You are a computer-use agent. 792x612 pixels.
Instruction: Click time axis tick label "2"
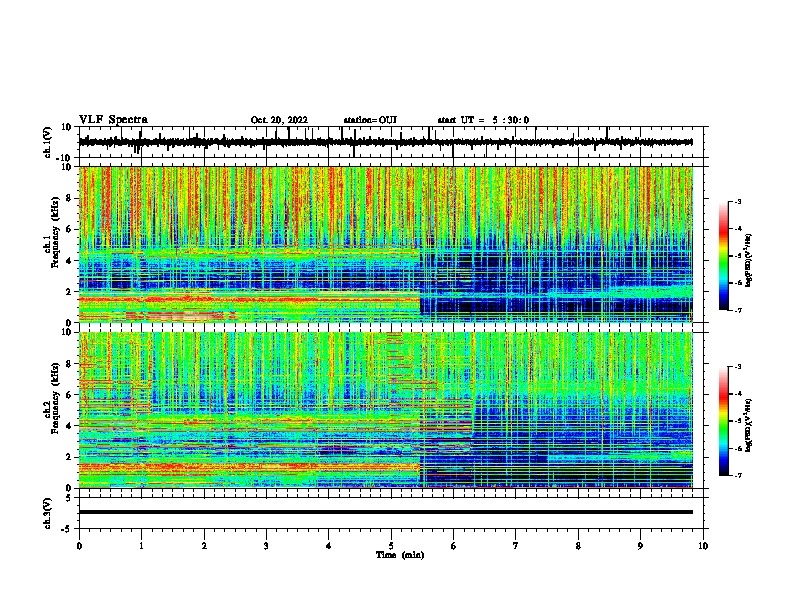[x=204, y=546]
